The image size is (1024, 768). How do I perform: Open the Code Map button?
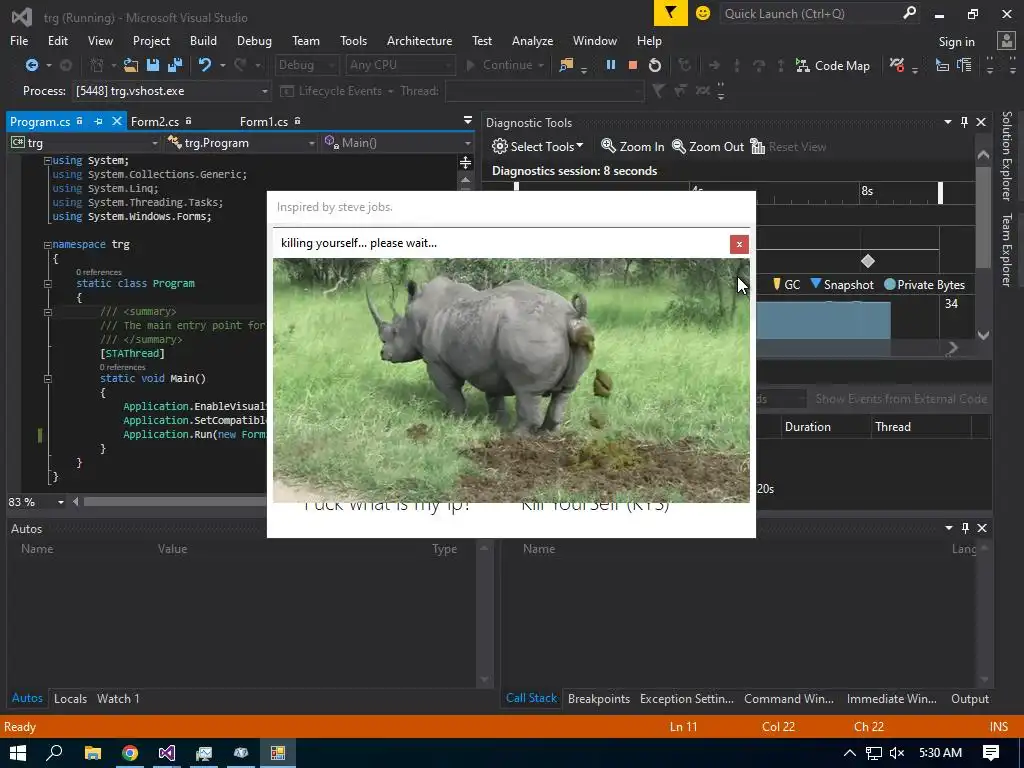point(832,65)
